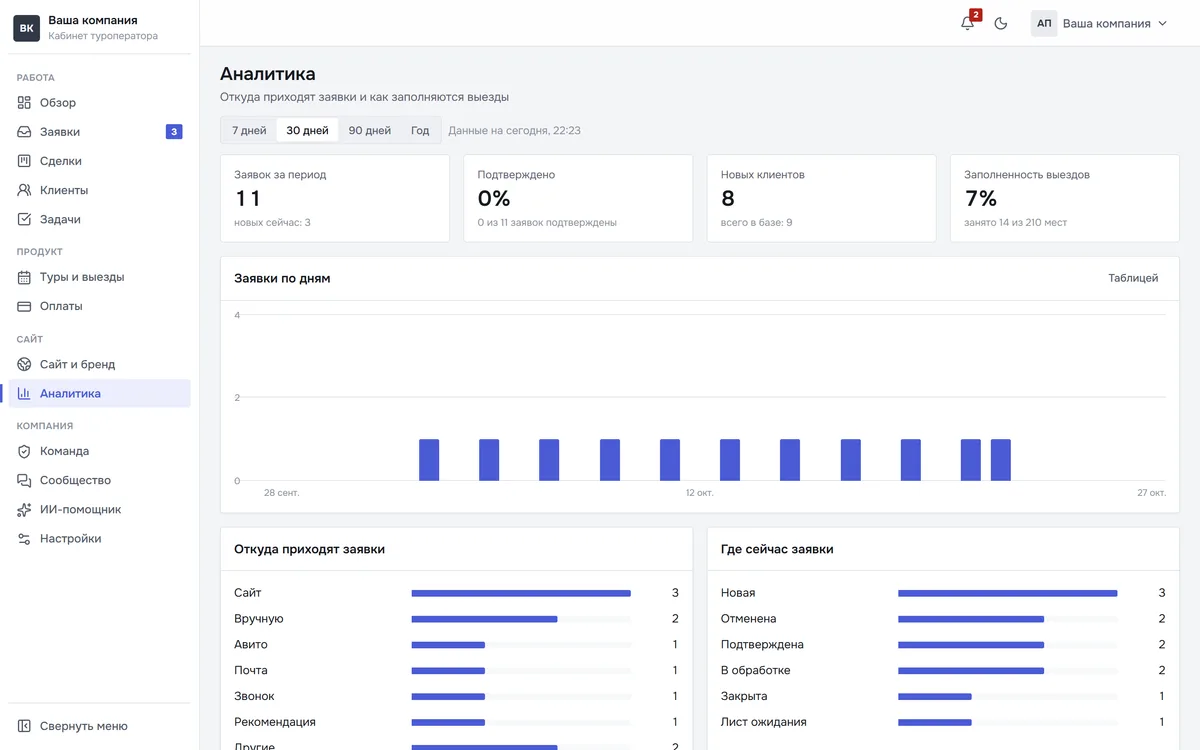
Task: Open Сайт и бренд settings
Action: point(99,364)
